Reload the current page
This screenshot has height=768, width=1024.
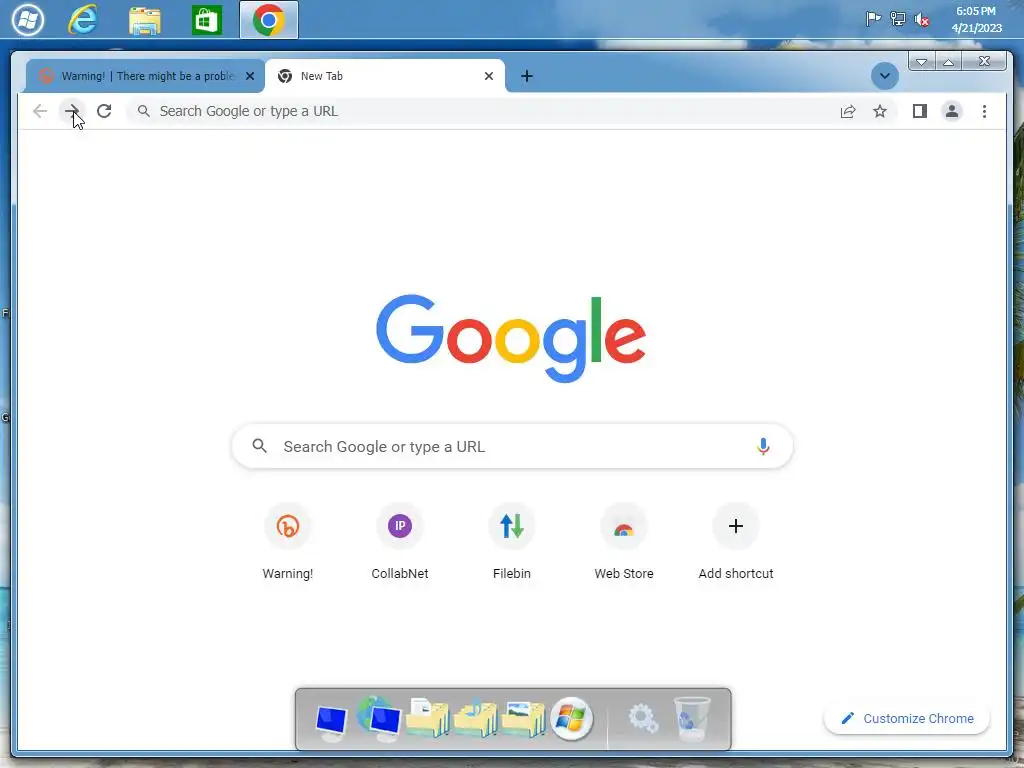click(104, 111)
